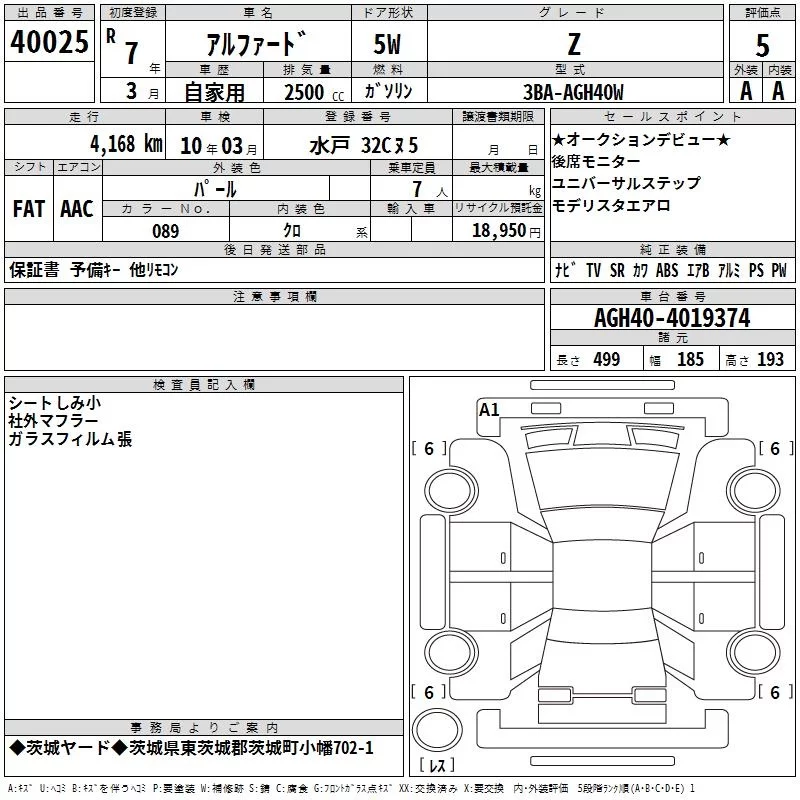Click the registration number 水戸 32Cヌ5

[x=363, y=143]
